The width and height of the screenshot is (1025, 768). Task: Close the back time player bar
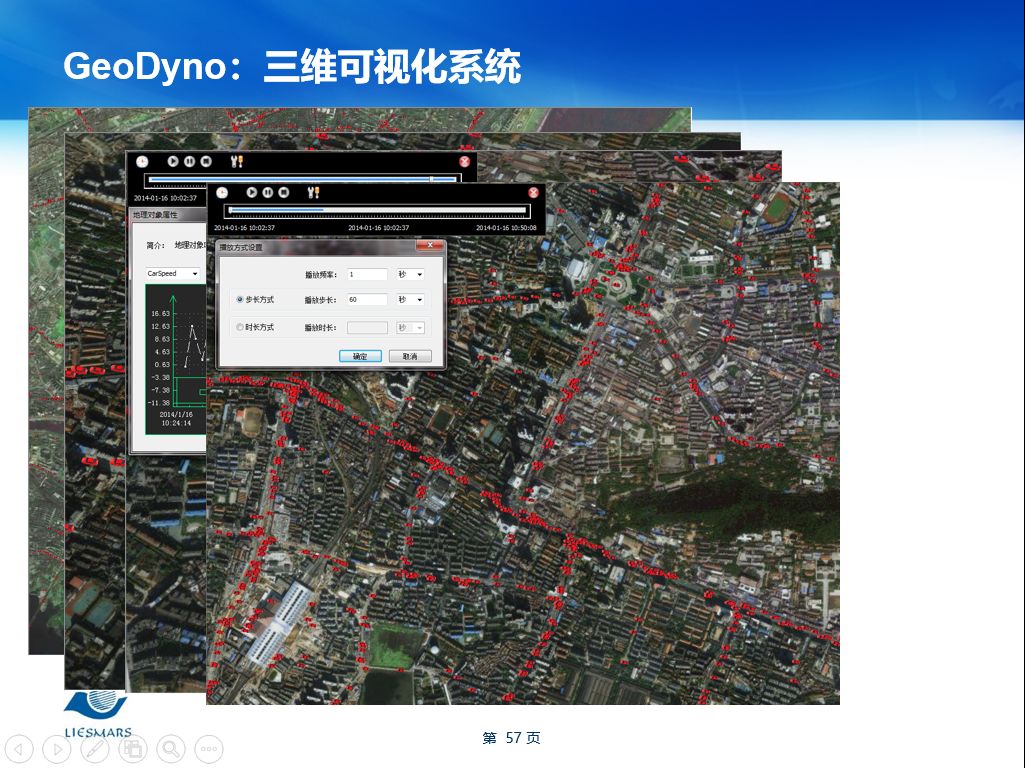465,161
